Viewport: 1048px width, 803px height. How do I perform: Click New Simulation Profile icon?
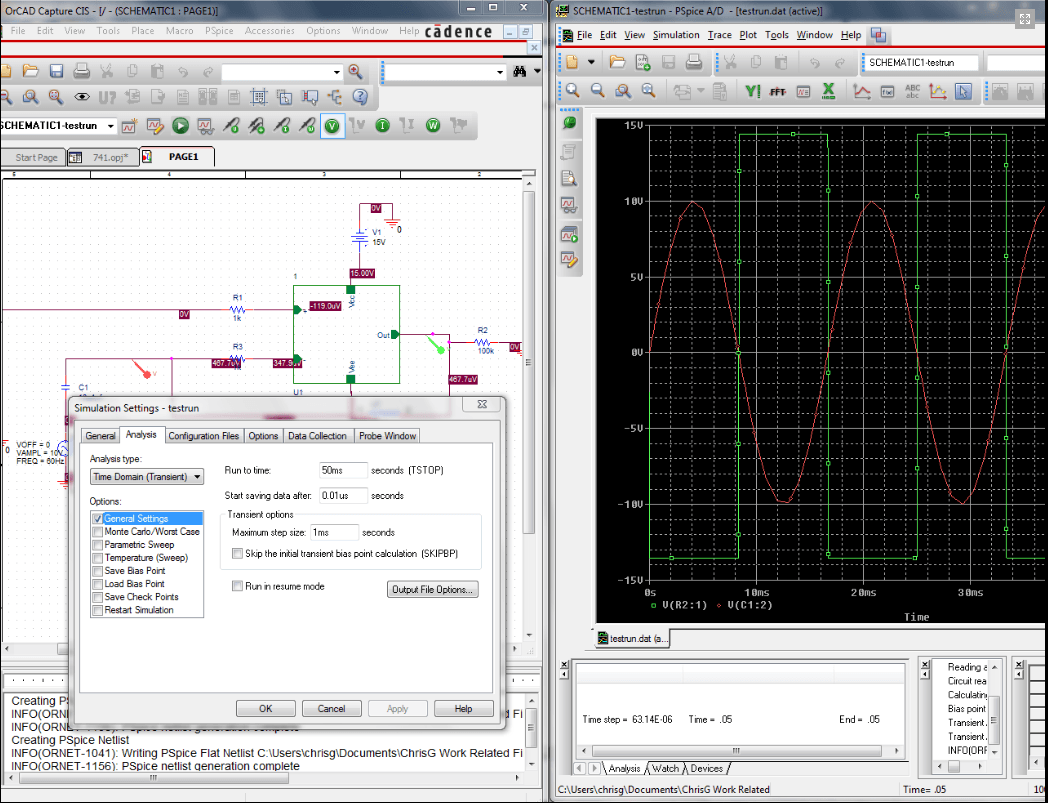click(x=131, y=126)
